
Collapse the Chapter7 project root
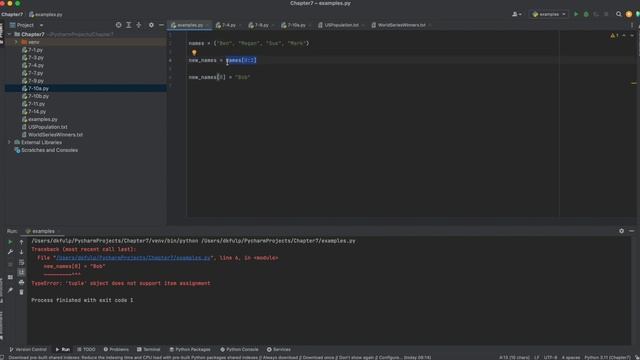point(9,34)
